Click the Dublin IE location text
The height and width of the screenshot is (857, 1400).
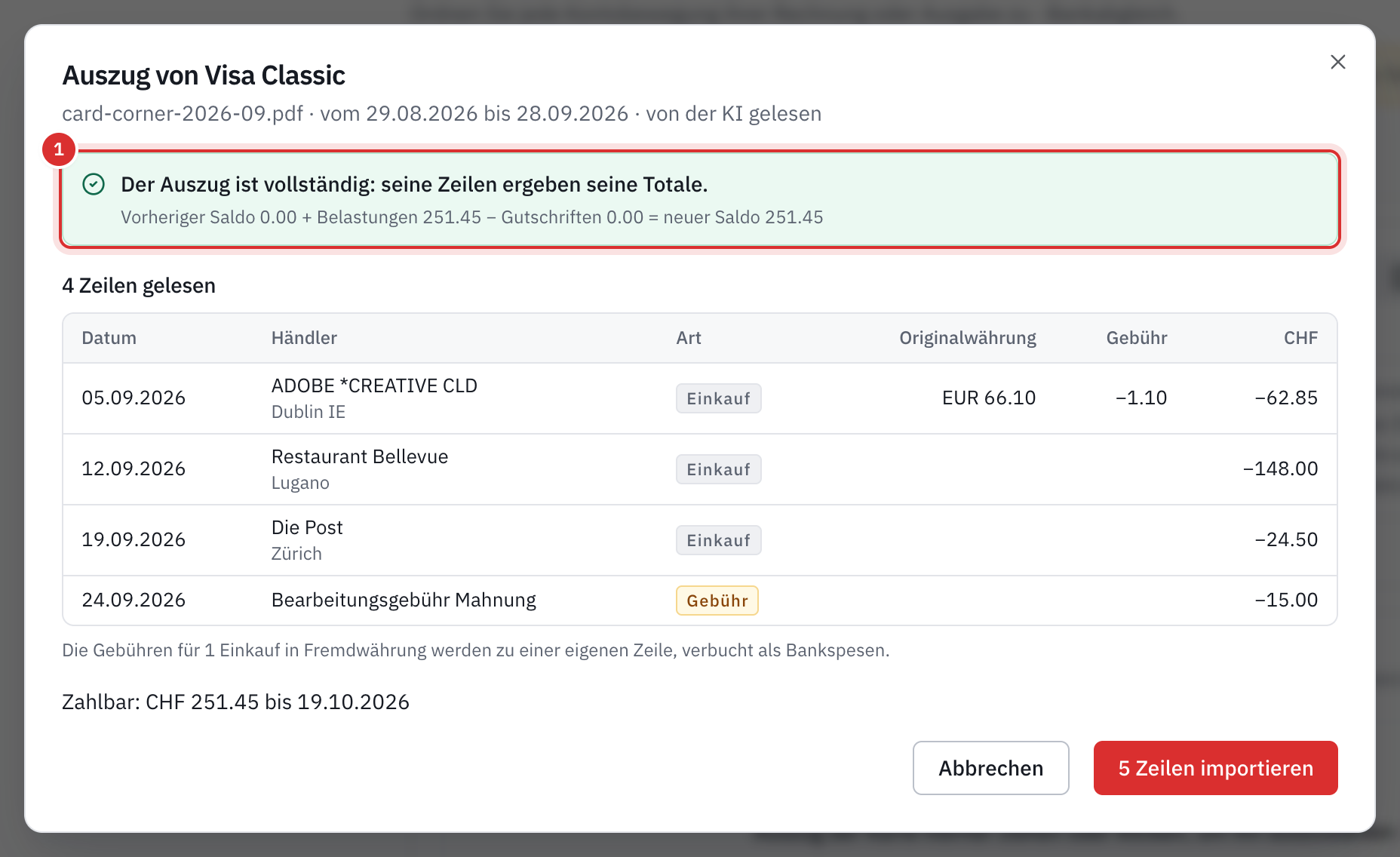309,412
